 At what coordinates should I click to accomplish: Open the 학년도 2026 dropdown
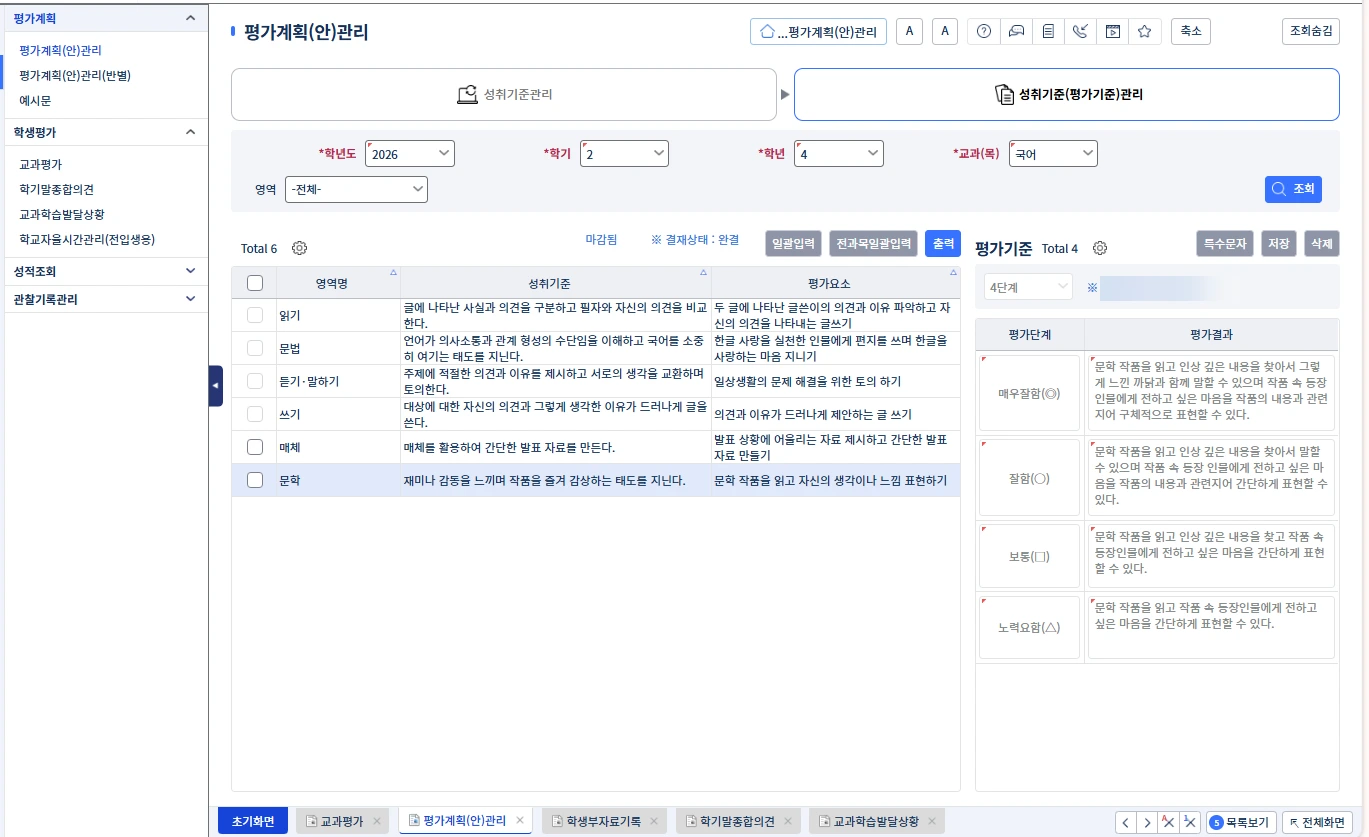click(x=410, y=154)
